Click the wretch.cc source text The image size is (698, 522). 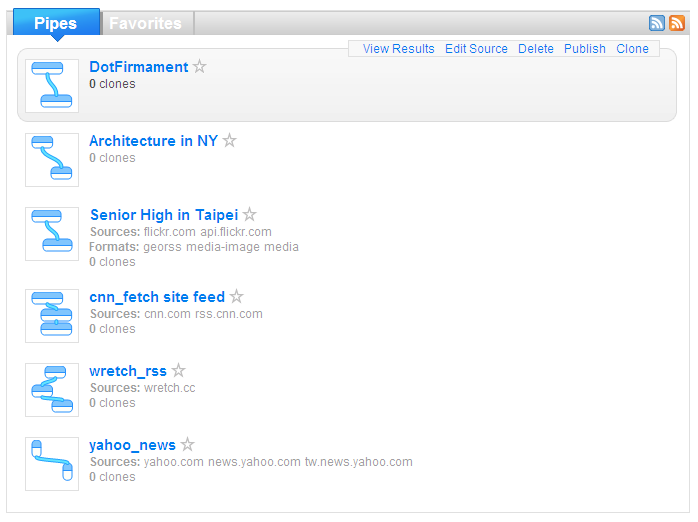pyautogui.click(x=170, y=388)
